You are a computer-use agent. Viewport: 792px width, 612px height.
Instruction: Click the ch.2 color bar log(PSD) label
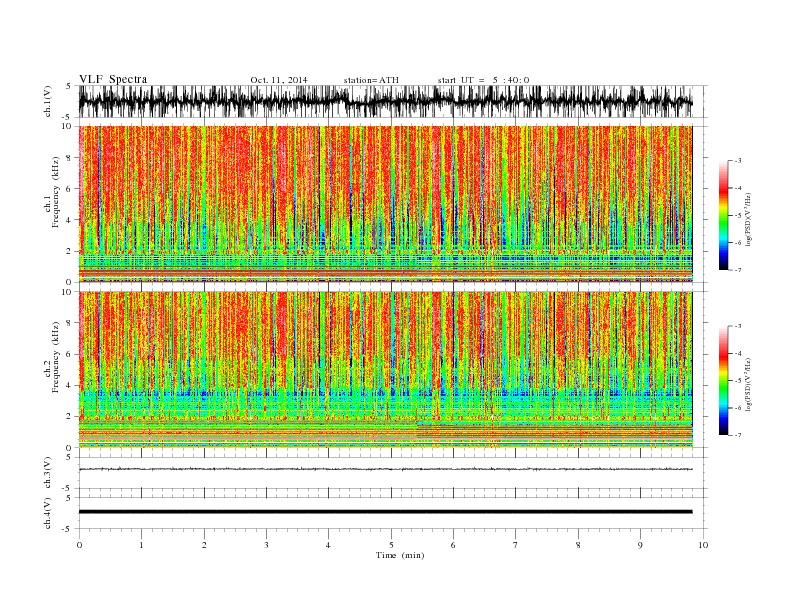click(x=748, y=384)
